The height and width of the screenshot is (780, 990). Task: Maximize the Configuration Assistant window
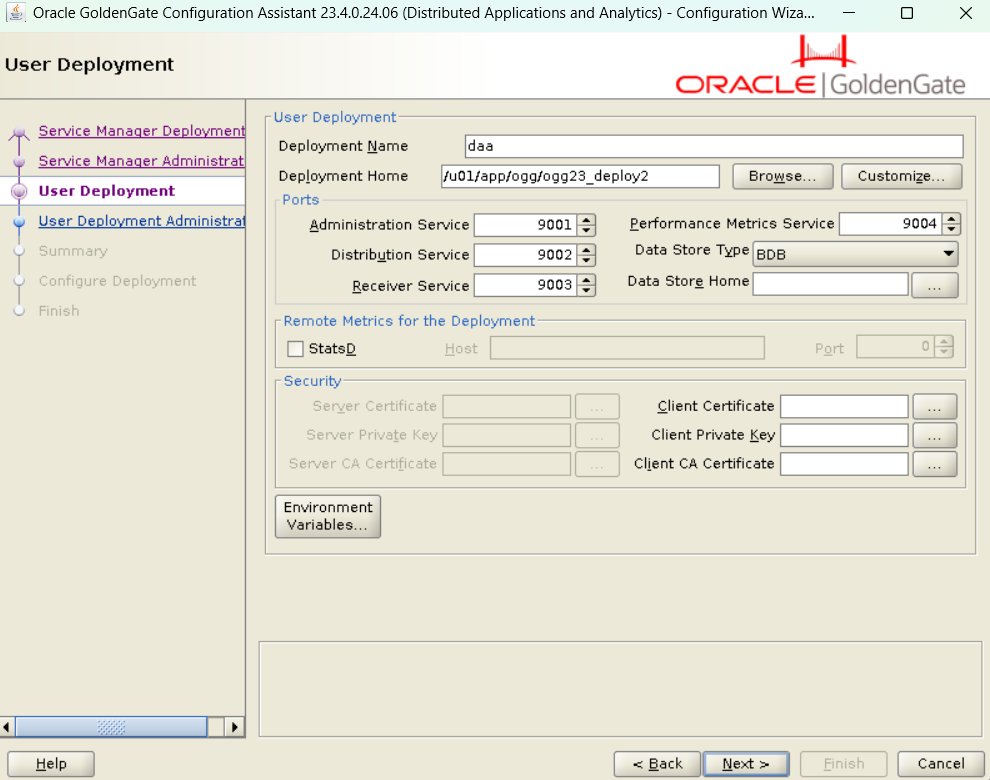[x=907, y=13]
